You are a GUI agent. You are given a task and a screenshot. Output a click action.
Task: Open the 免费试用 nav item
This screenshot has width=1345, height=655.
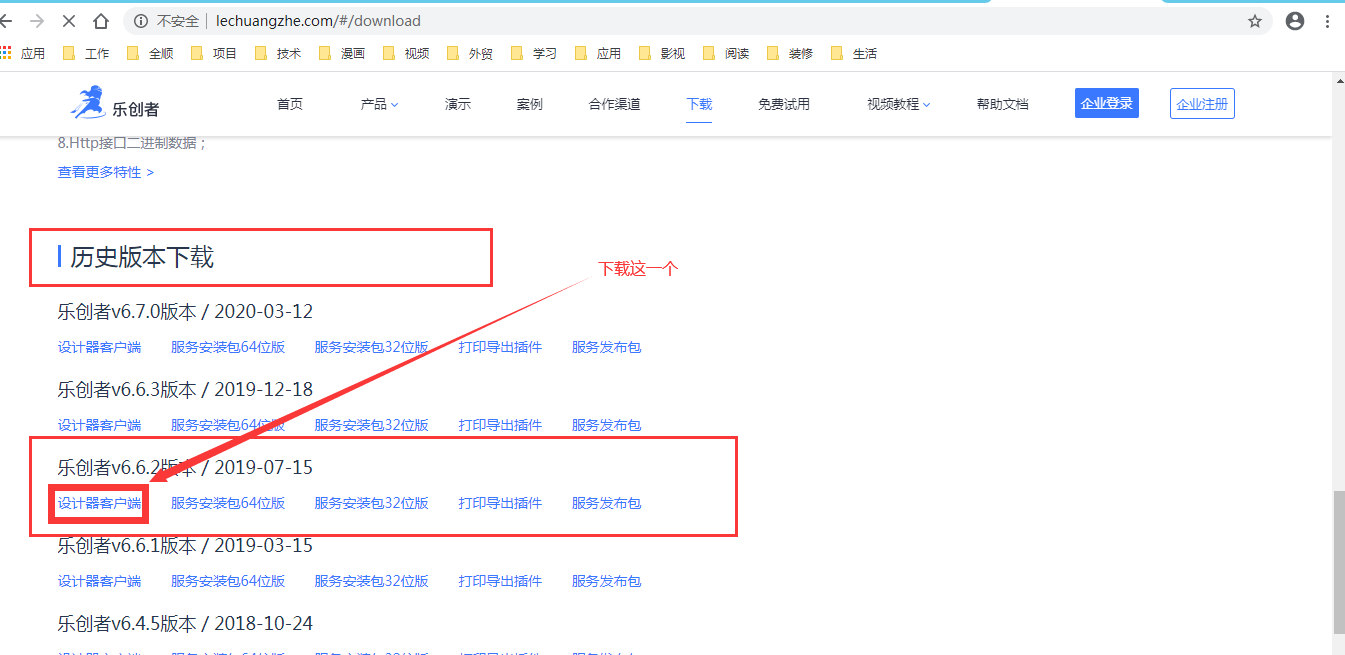(784, 104)
